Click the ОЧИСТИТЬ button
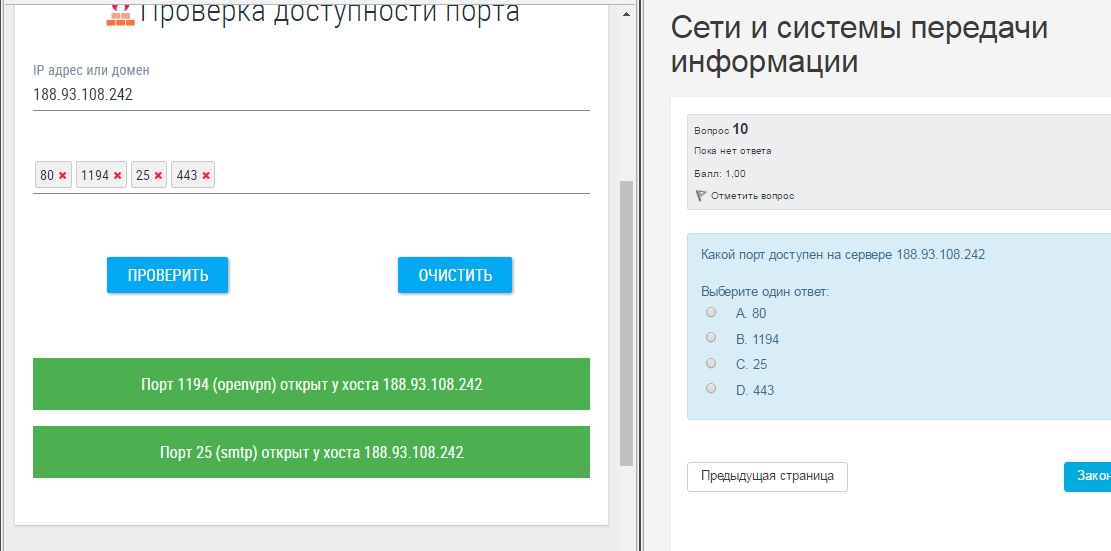 (x=455, y=275)
